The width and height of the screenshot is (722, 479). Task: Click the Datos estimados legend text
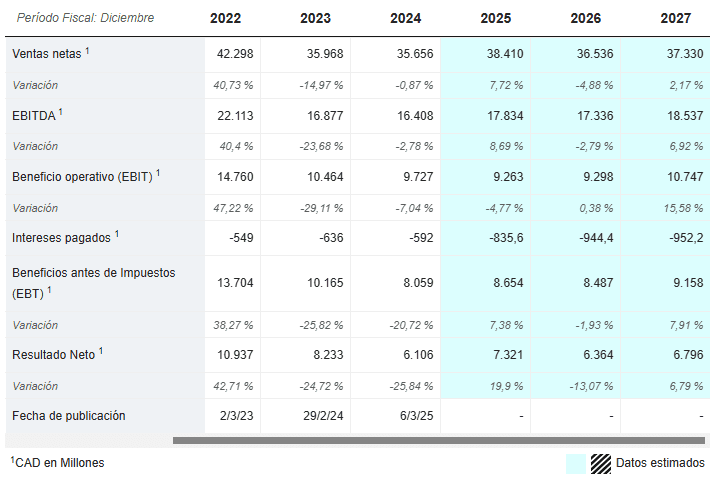(x=660, y=463)
